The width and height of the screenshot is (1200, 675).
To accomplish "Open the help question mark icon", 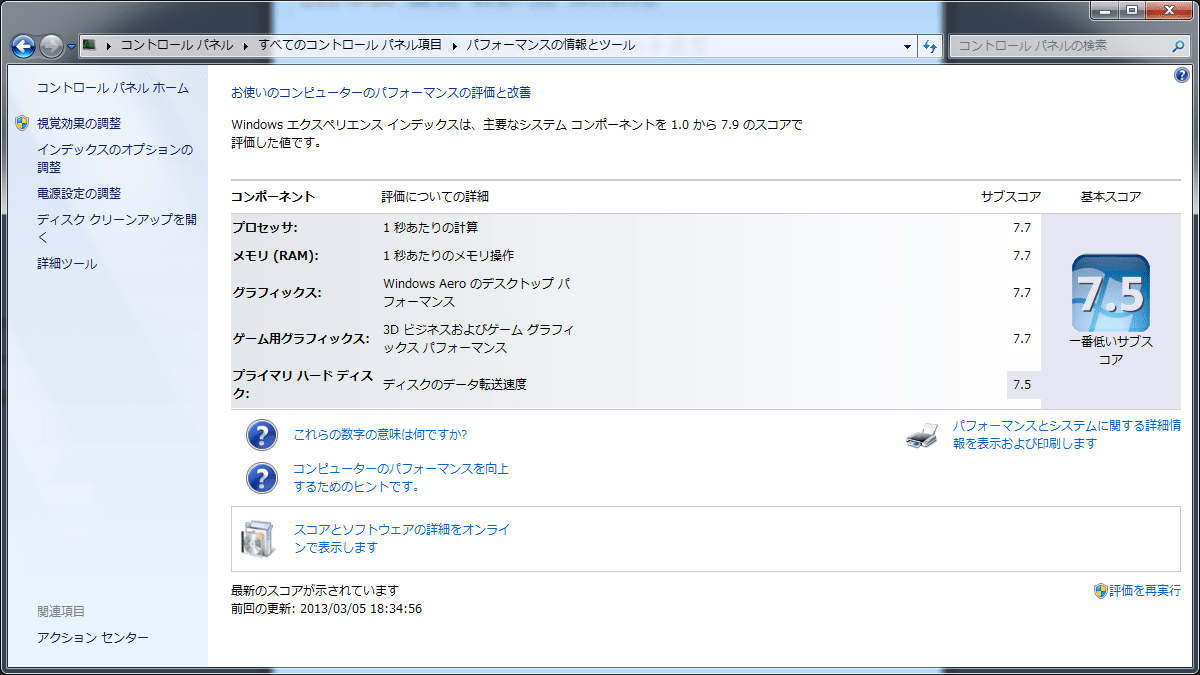I will click(1182, 77).
